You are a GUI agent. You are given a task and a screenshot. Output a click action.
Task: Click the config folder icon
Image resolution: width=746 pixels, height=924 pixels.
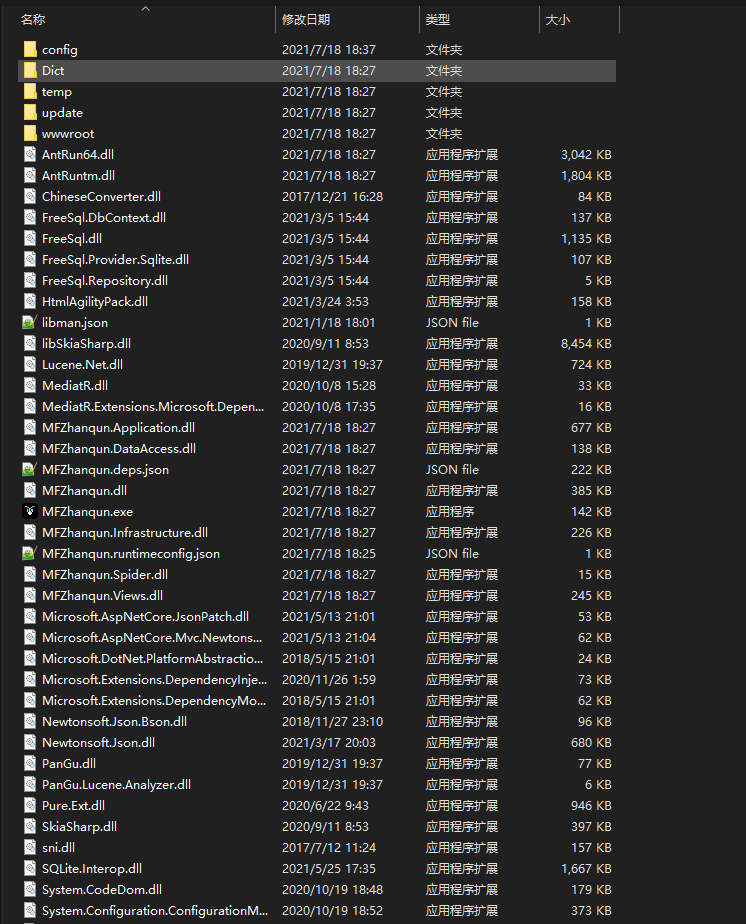(30, 50)
